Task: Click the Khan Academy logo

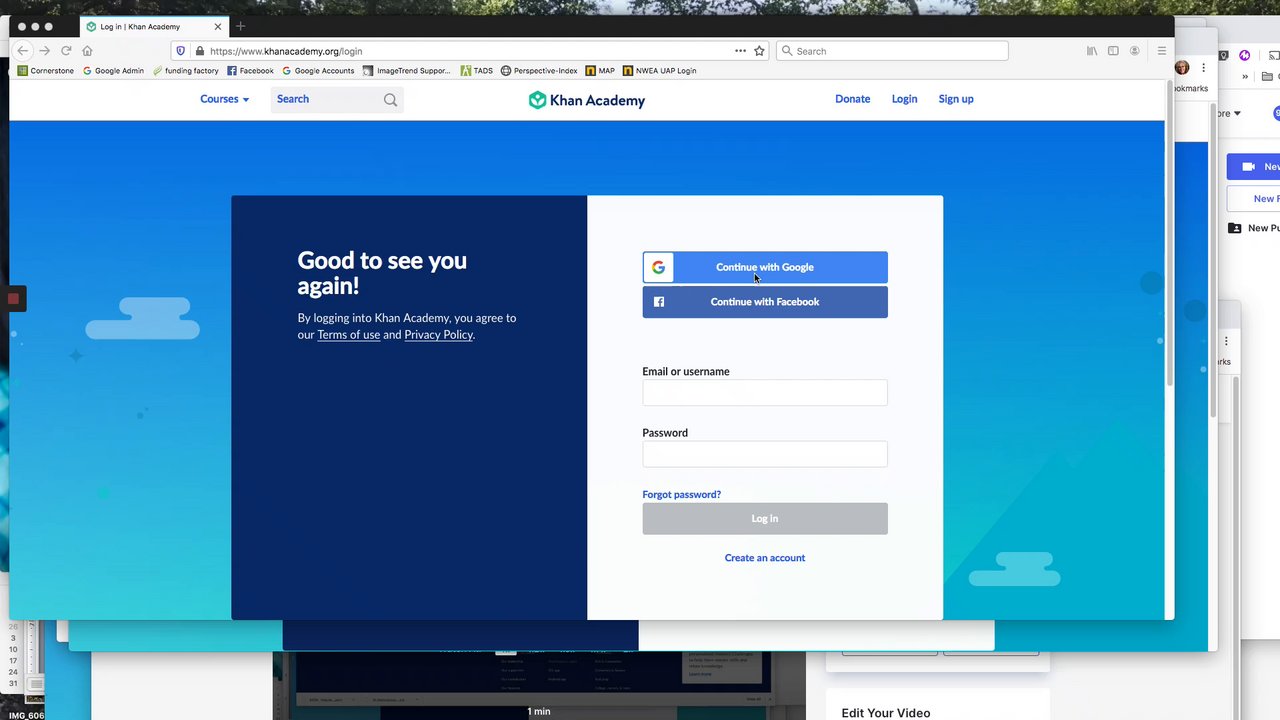Action: 587,100
